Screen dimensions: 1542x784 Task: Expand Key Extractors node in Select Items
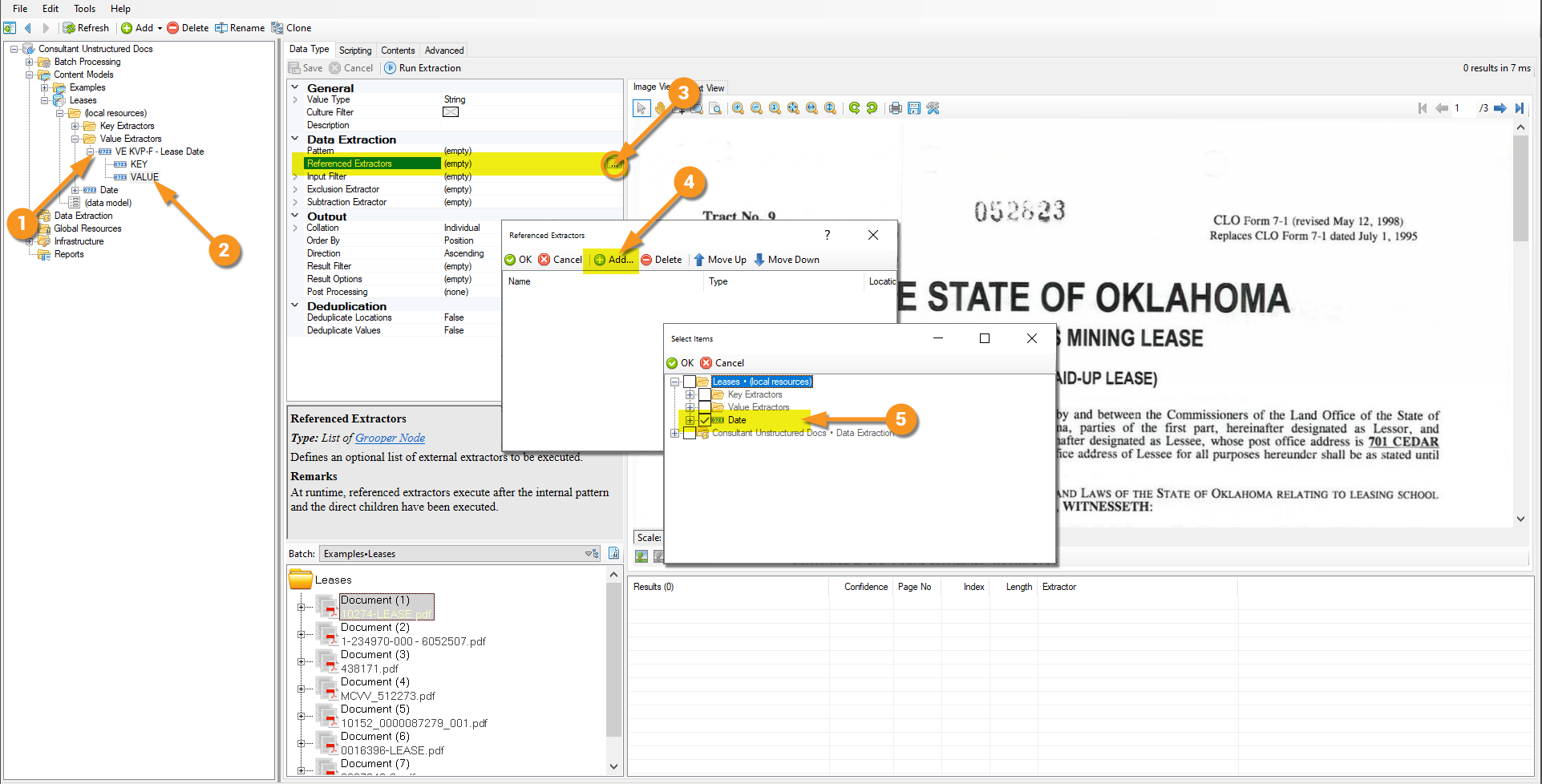(690, 394)
